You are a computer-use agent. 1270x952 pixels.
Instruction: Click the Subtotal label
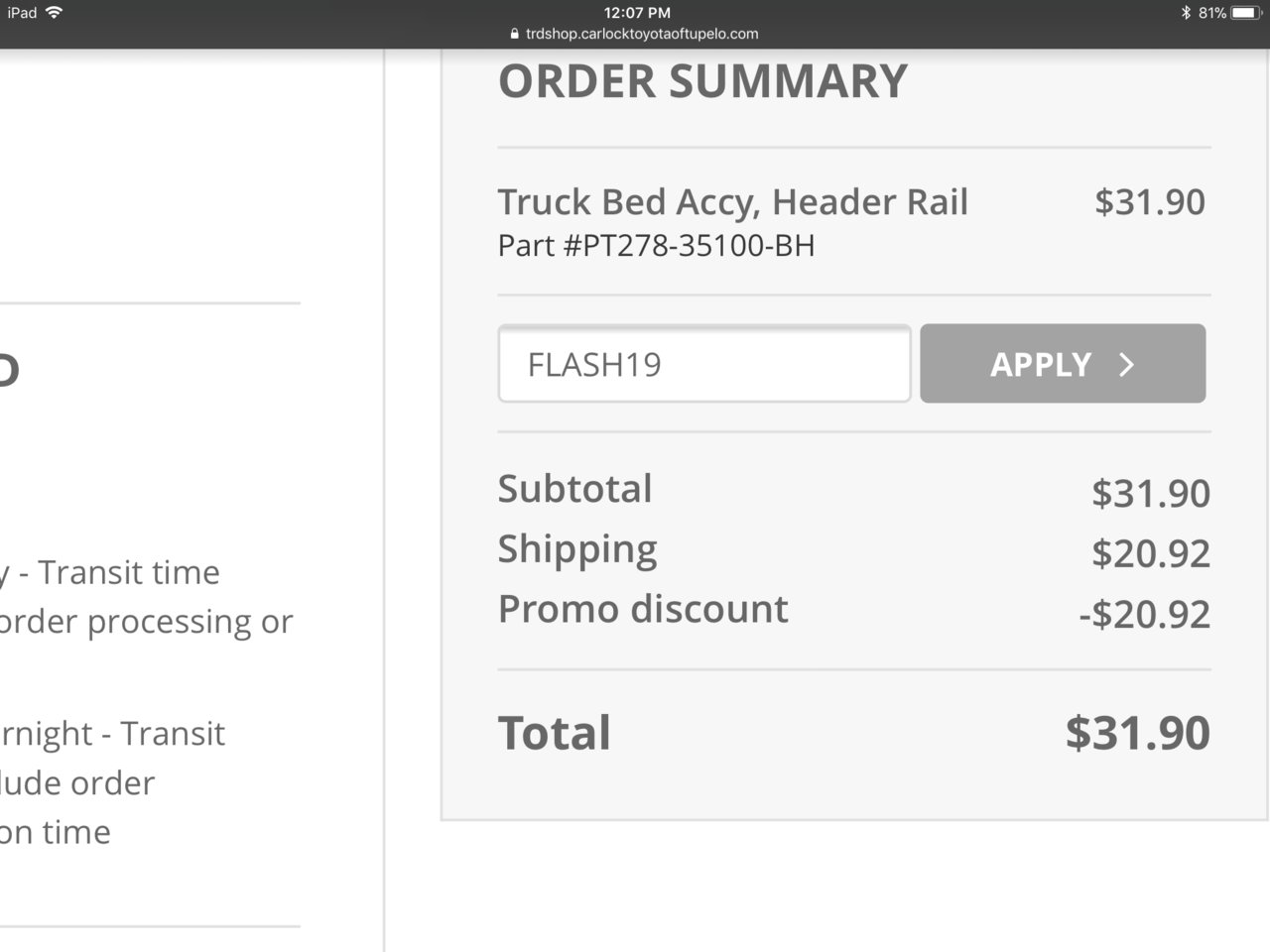575,489
